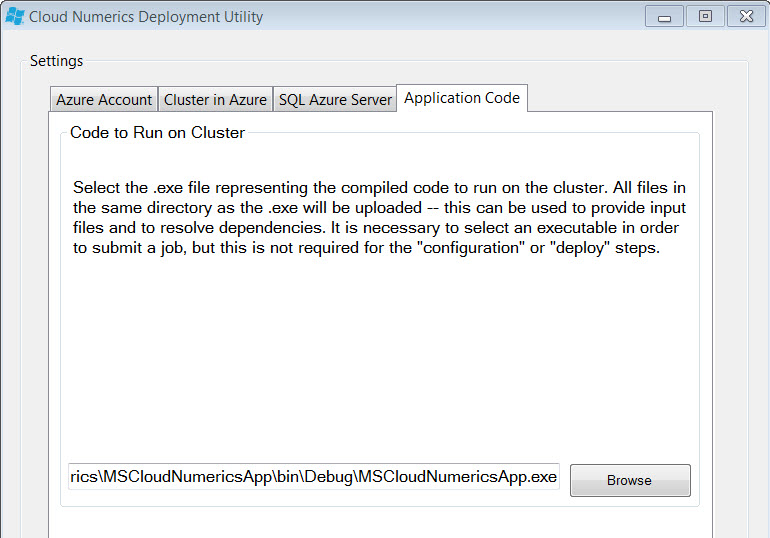Image resolution: width=770 pixels, height=538 pixels.
Task: Close the Cloud Numerics Deployment Utility
Action: coord(746,17)
